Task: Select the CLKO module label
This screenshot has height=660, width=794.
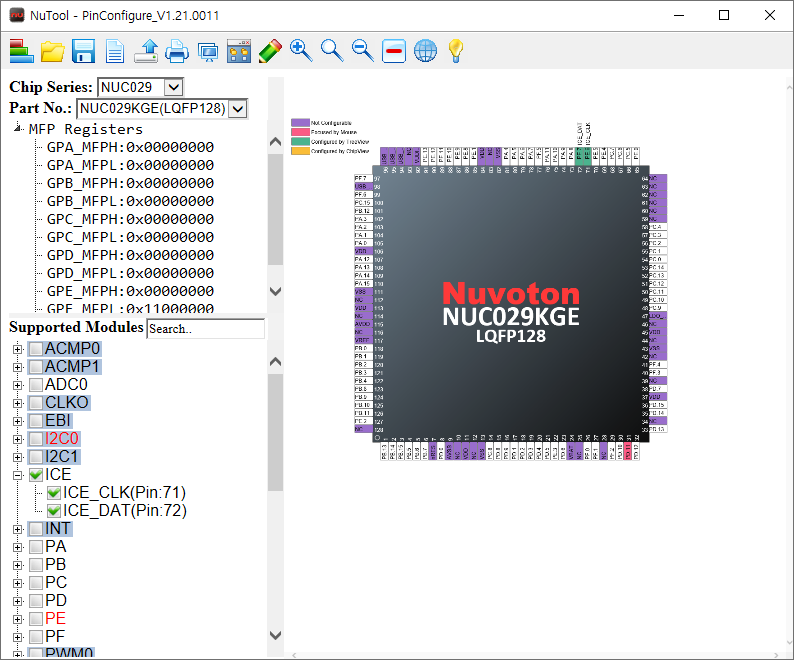Action: coord(67,403)
